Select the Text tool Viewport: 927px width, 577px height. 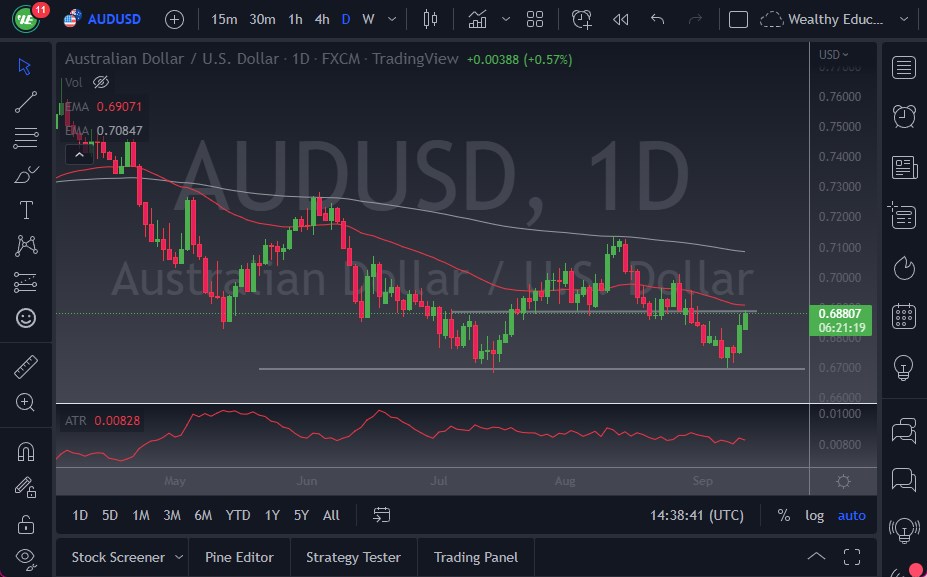click(25, 210)
